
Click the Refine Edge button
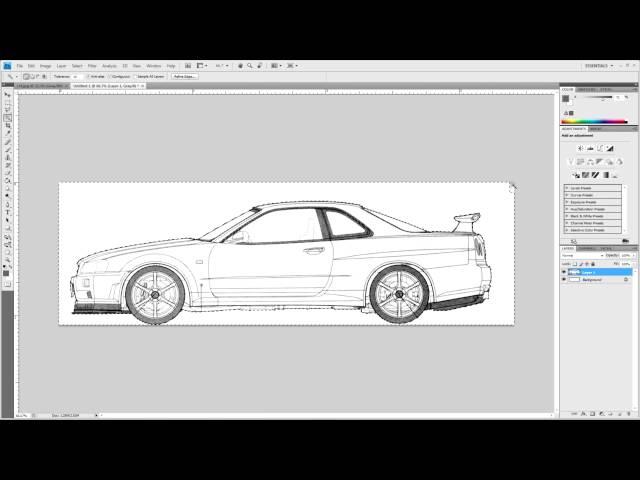(x=184, y=75)
